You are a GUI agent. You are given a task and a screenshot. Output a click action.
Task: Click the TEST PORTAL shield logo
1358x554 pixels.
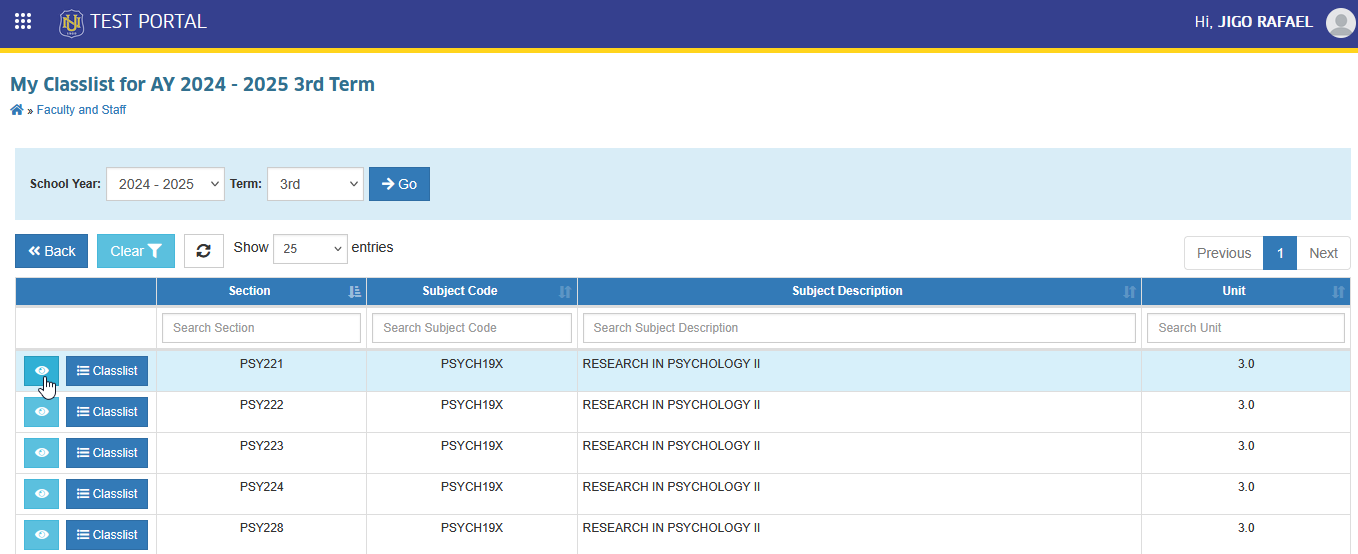tap(72, 22)
